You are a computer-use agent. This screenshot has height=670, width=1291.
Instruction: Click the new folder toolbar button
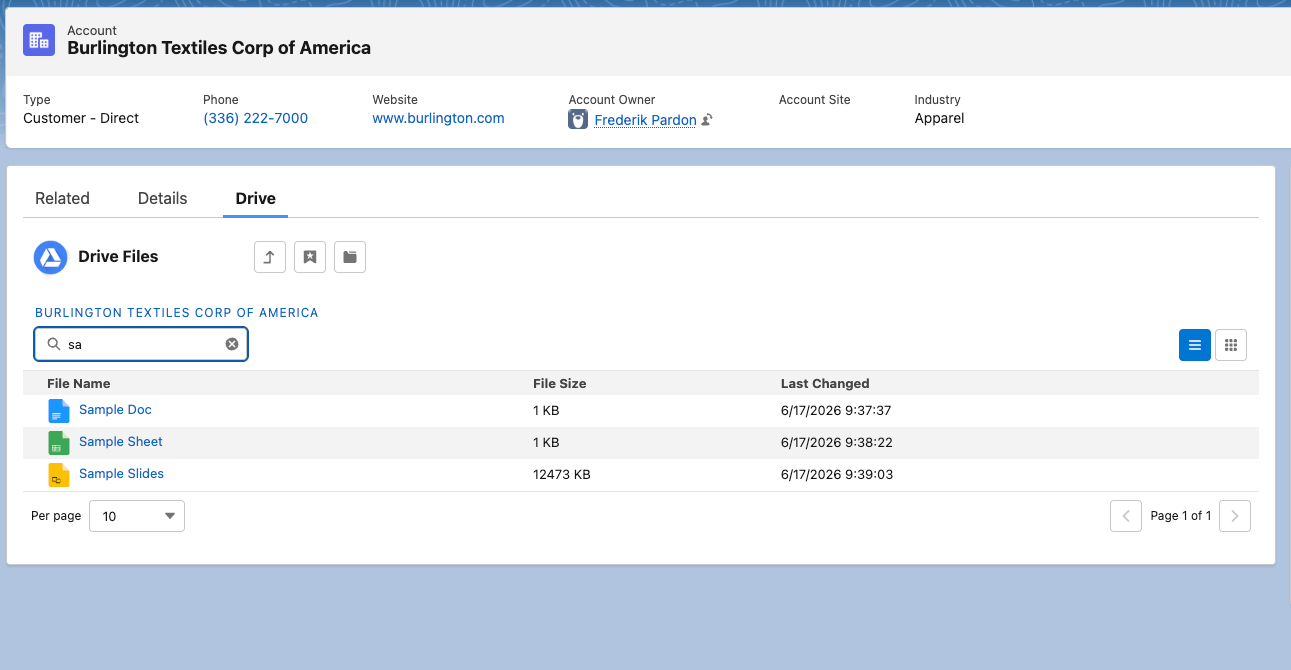tap(350, 257)
